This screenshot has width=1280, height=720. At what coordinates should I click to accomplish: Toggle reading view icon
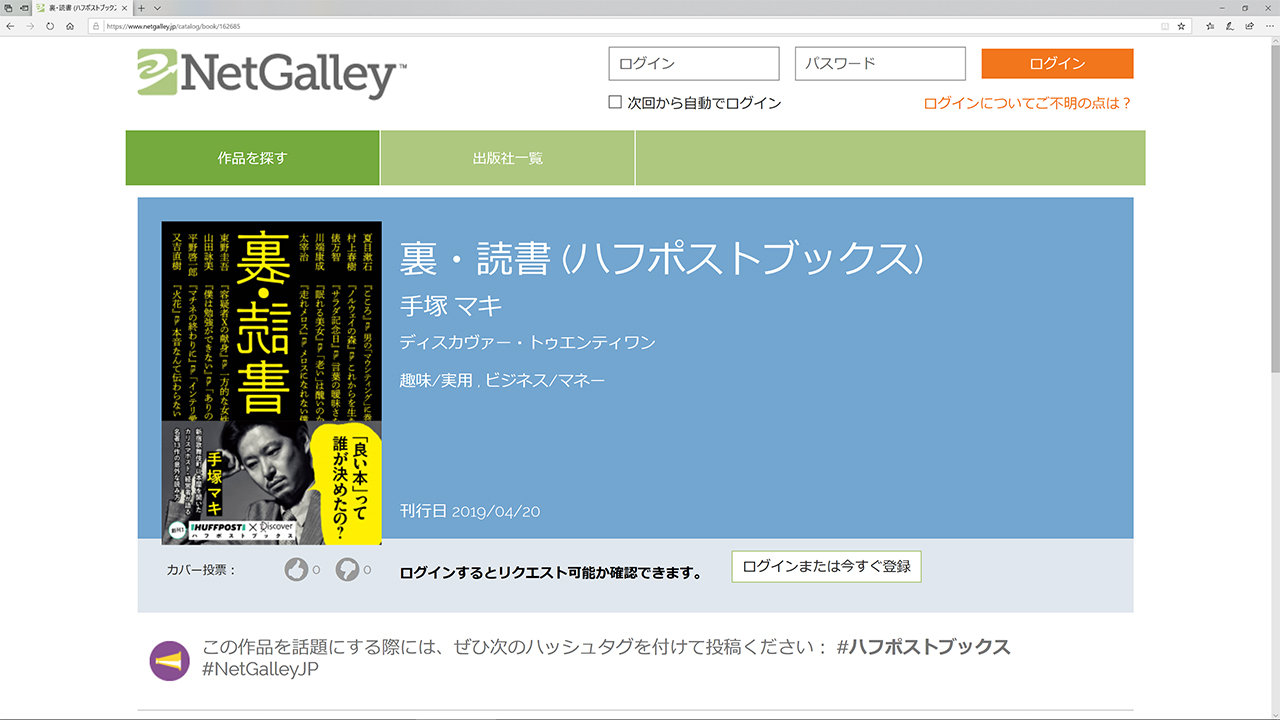1165,26
